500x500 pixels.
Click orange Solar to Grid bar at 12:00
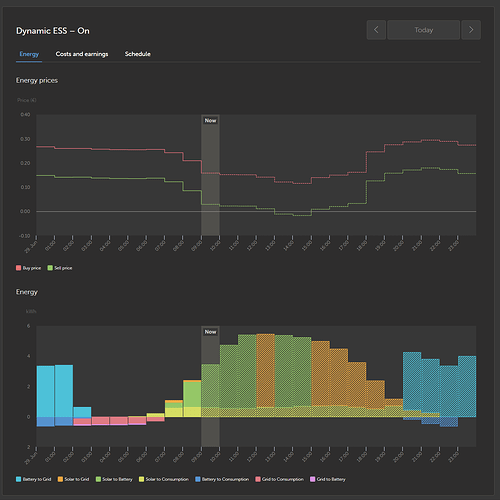[x=266, y=370]
